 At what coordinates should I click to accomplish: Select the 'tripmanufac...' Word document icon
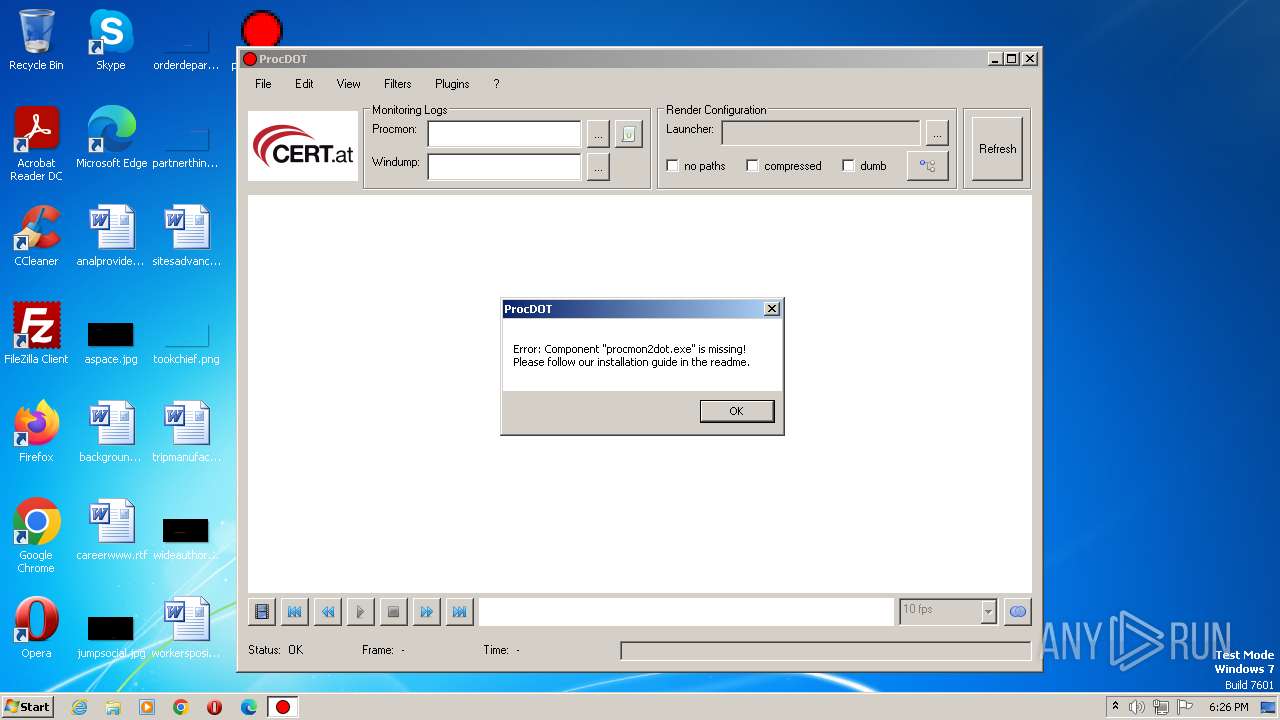pos(186,432)
